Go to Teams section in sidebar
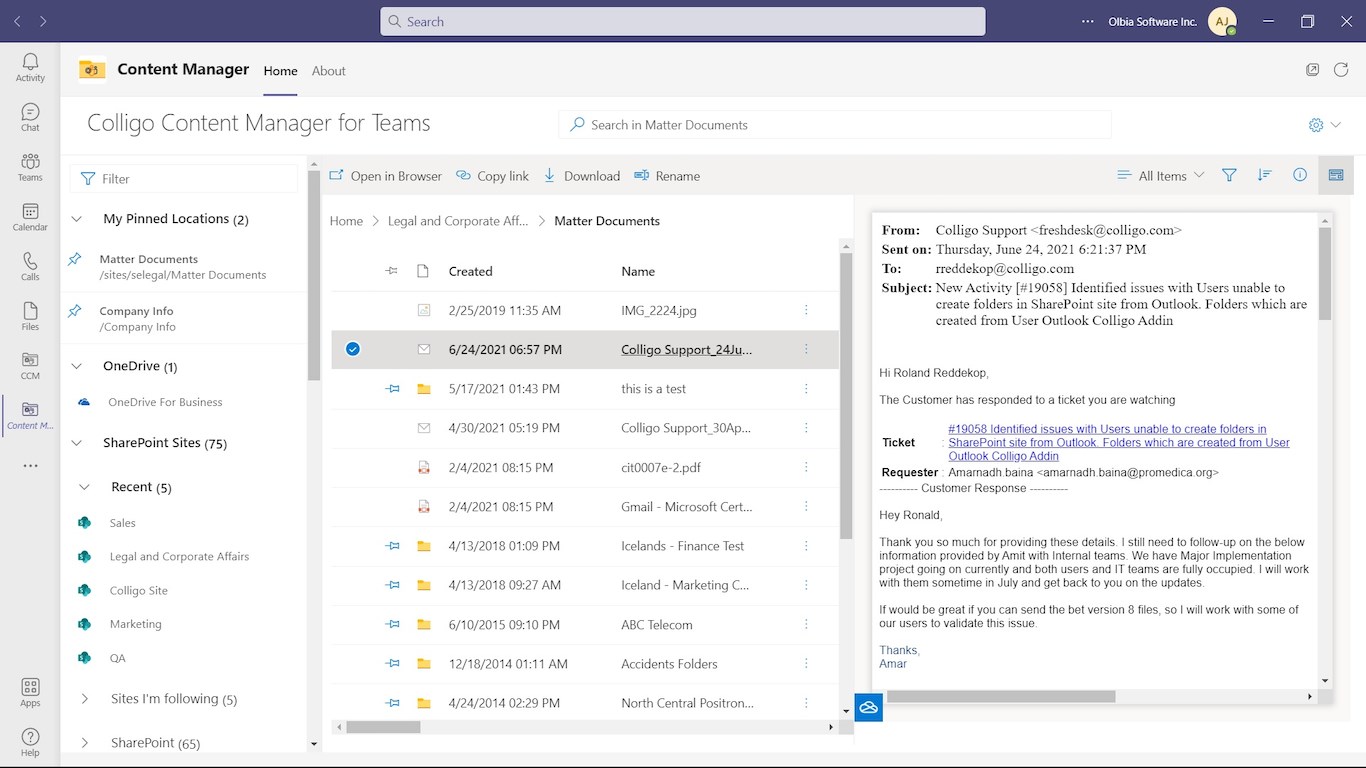This screenshot has width=1366, height=768. (x=30, y=167)
